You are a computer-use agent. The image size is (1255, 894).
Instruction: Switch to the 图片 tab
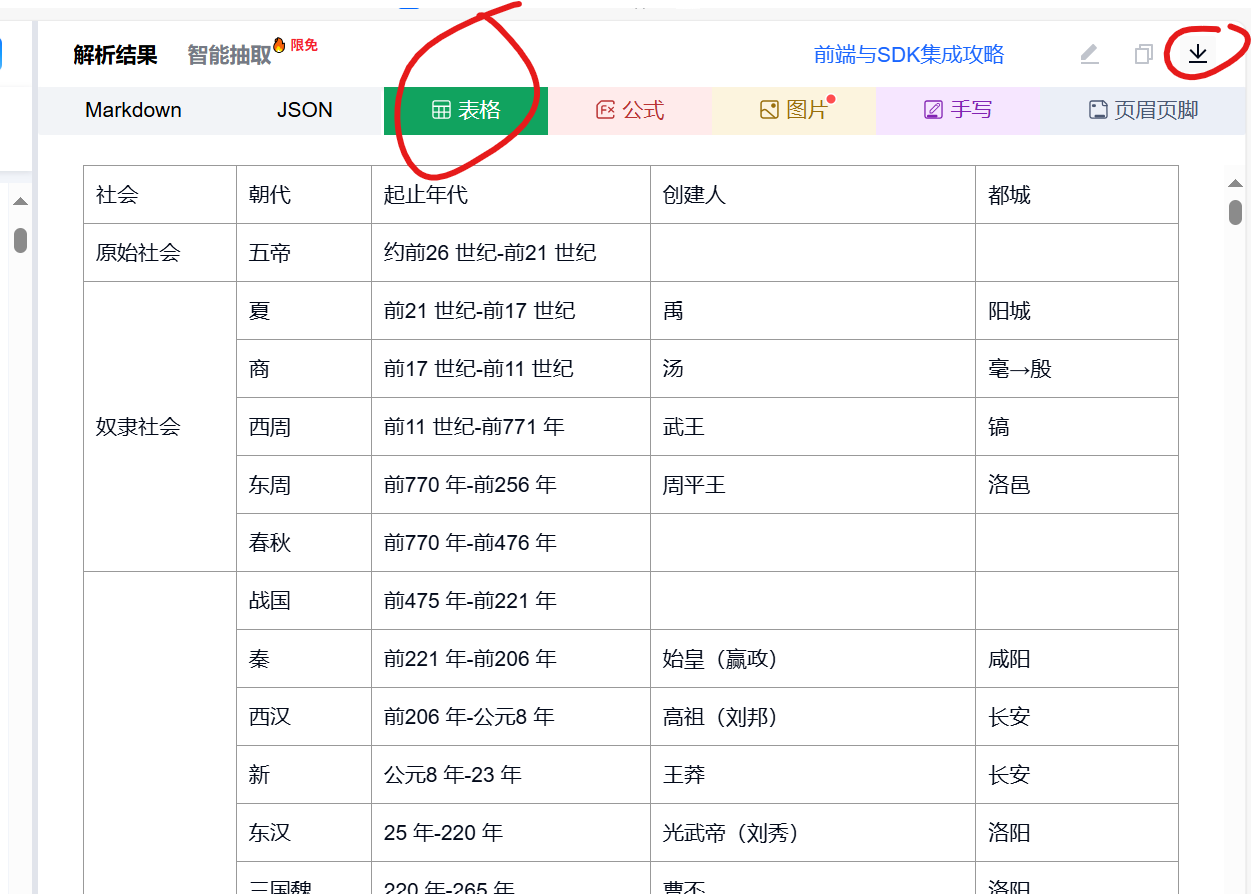point(794,110)
